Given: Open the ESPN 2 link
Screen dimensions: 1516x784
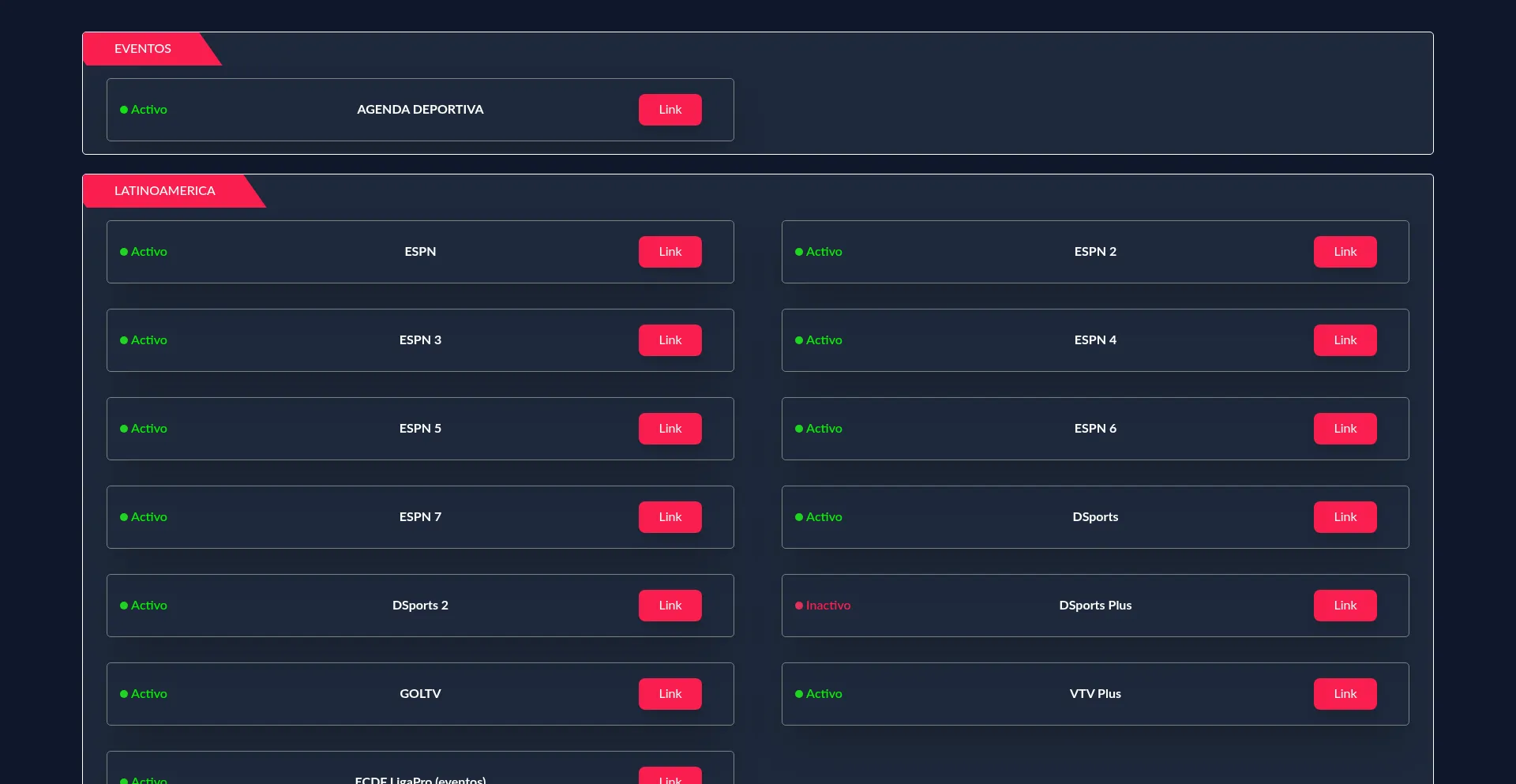Looking at the screenshot, I should 1345,252.
